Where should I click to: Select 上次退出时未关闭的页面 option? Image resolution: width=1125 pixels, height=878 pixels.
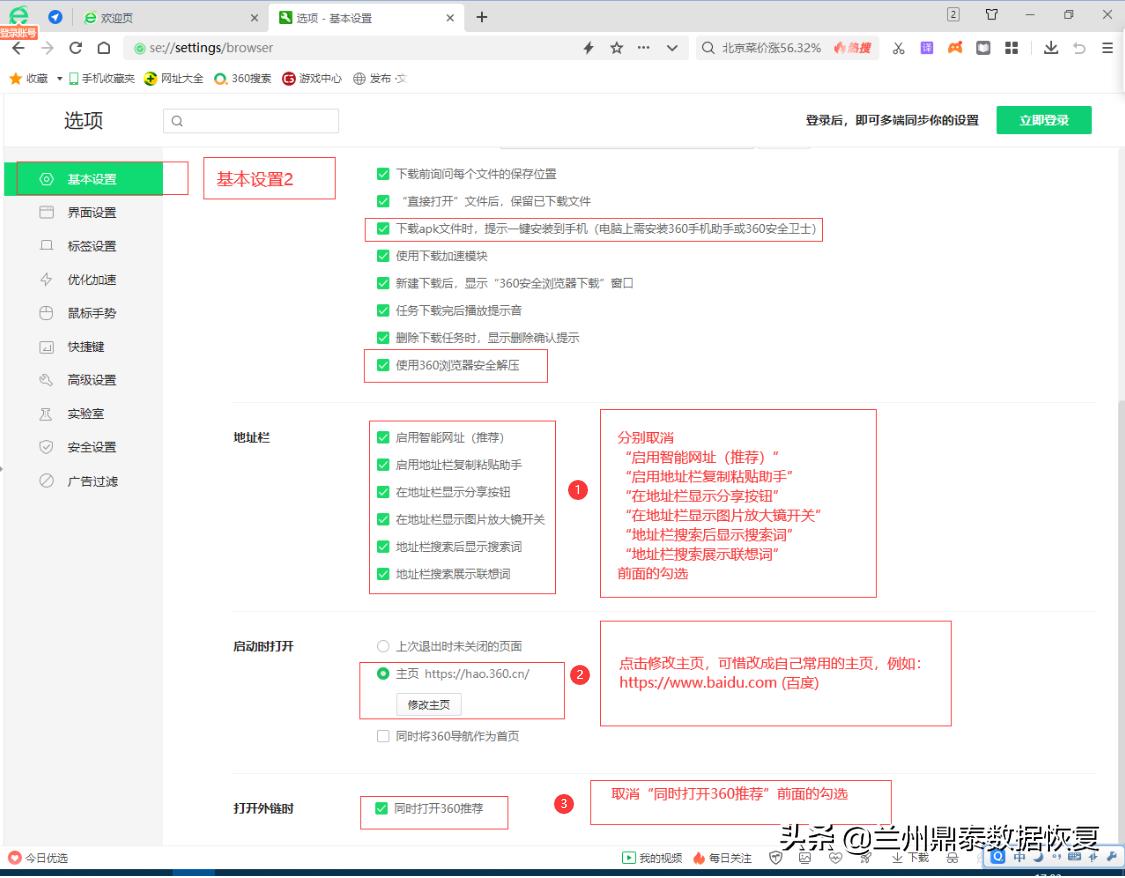(x=382, y=646)
